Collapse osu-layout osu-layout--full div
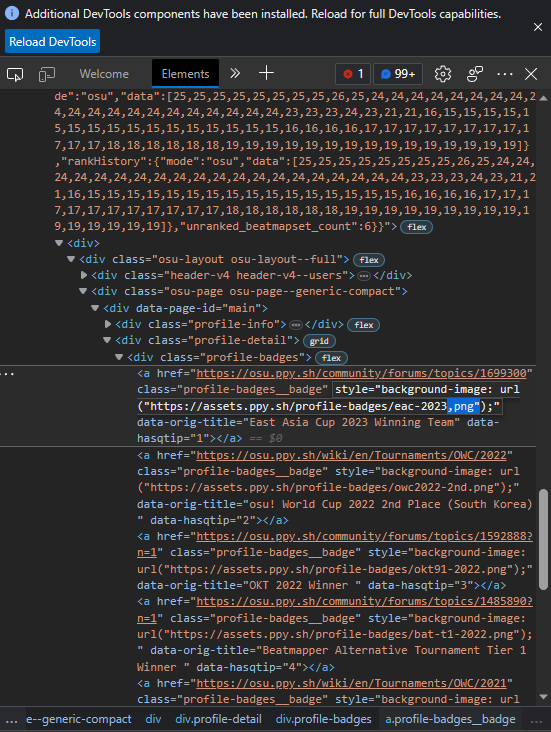 [71, 259]
